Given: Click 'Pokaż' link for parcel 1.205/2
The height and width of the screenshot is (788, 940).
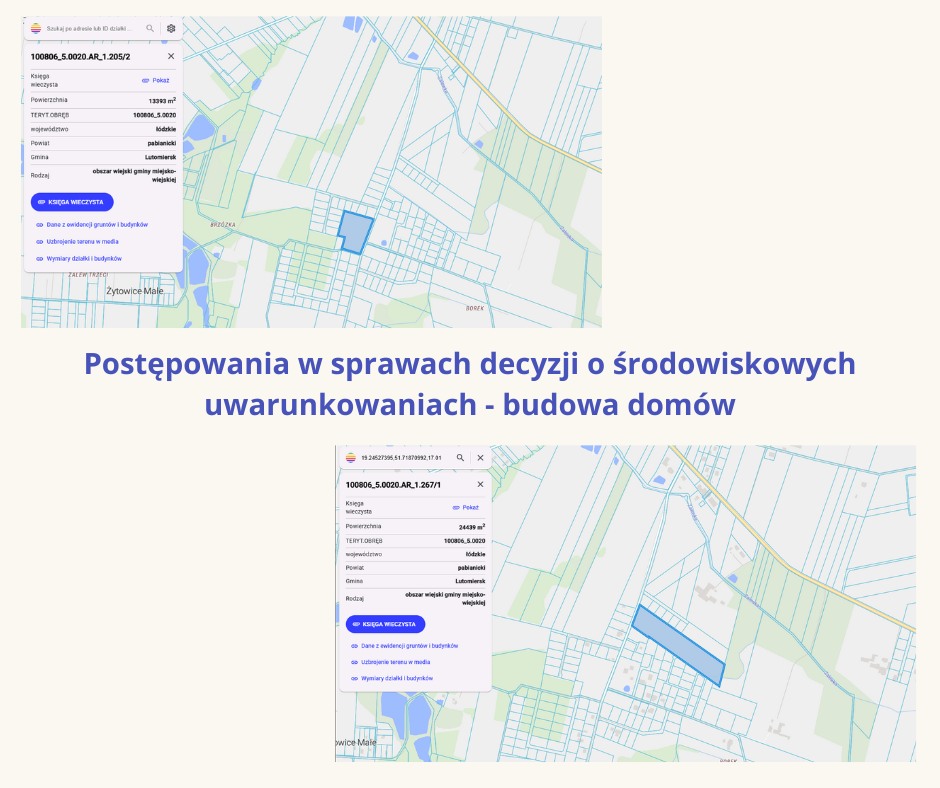Looking at the screenshot, I should click(156, 80).
